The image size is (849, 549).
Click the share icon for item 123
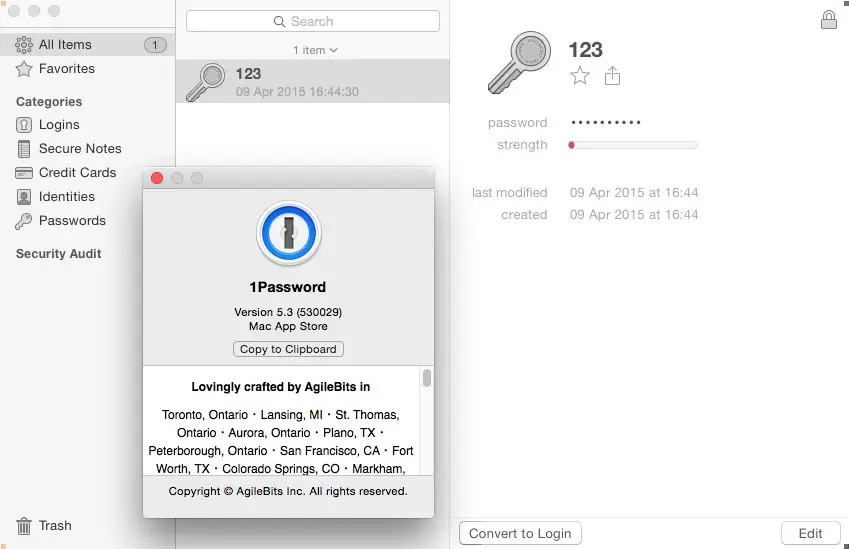click(x=612, y=76)
